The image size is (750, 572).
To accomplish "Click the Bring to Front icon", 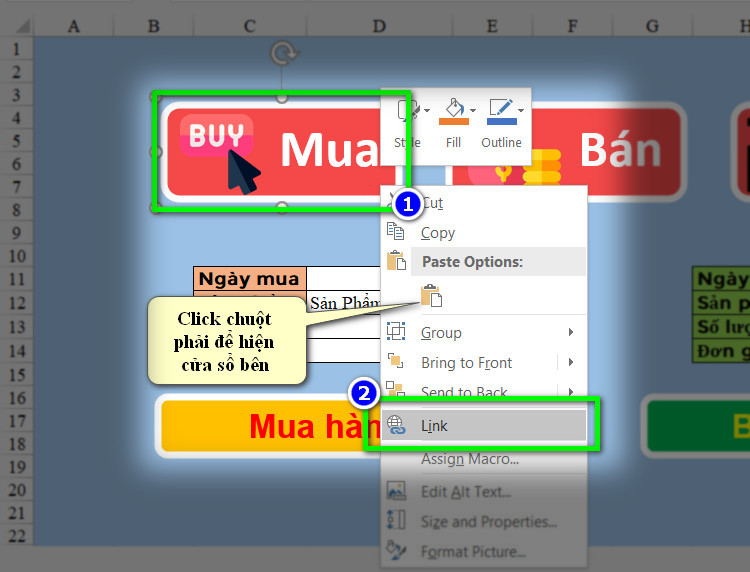I will coord(396,361).
